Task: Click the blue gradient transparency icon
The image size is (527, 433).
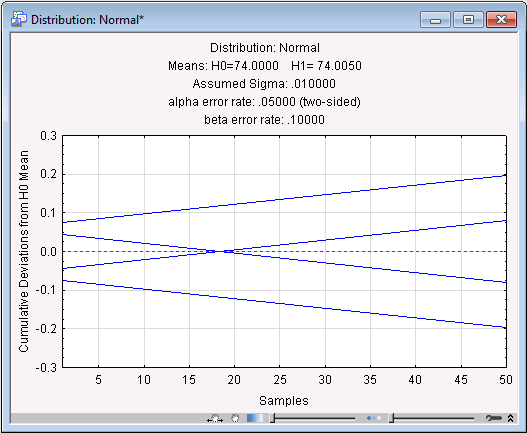Action: tap(255, 418)
